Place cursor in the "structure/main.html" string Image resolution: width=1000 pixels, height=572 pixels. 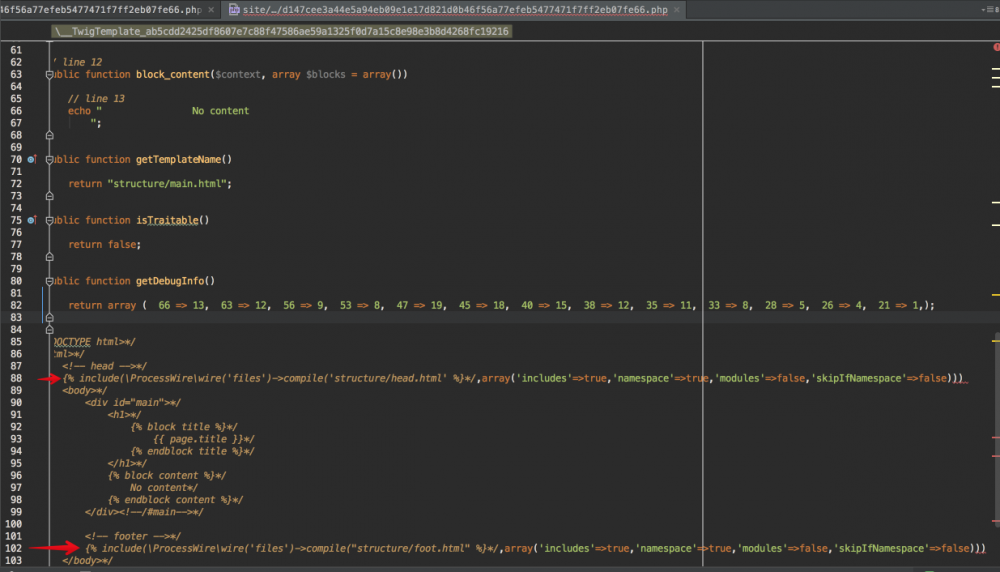point(168,184)
